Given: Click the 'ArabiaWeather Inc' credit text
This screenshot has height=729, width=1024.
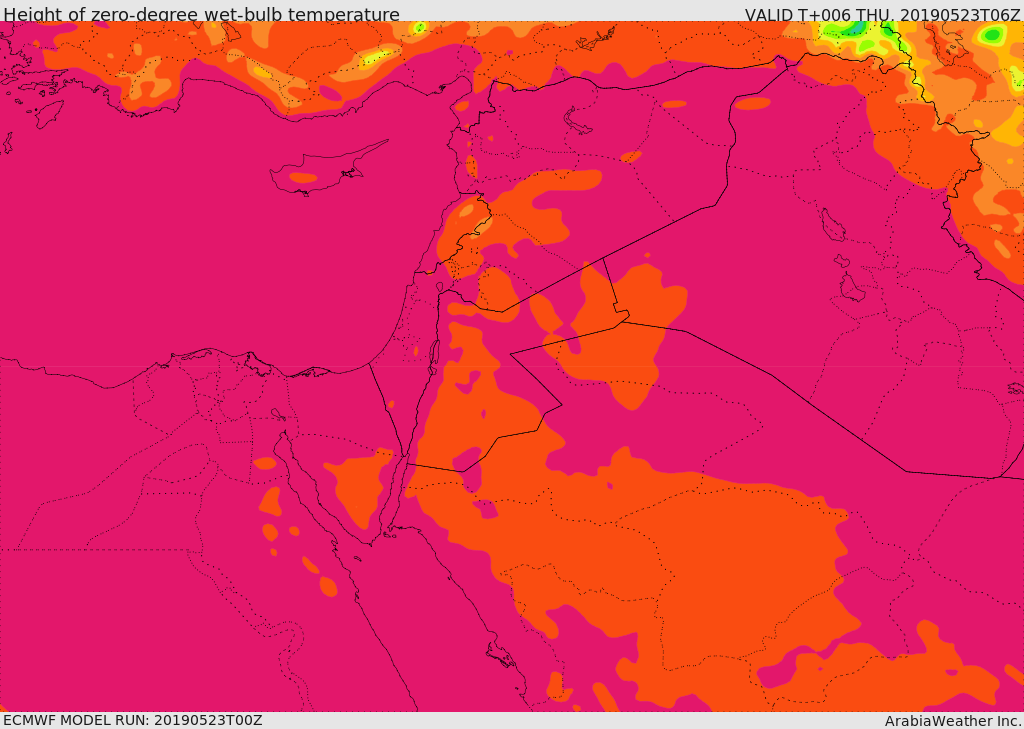Looking at the screenshot, I should pyautogui.click(x=953, y=721).
